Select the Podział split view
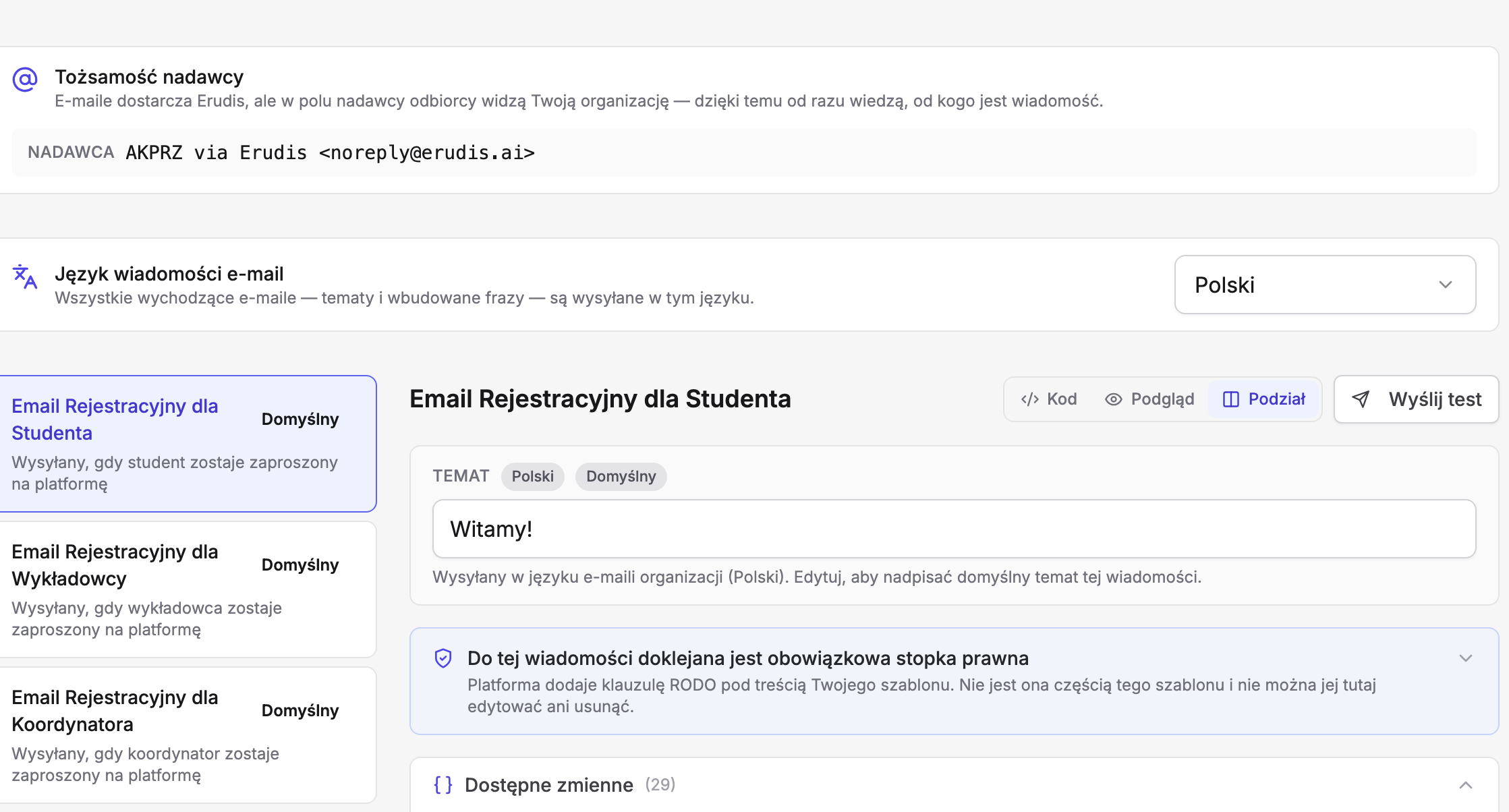Screen dimensions: 1509x812 tap(1264, 399)
